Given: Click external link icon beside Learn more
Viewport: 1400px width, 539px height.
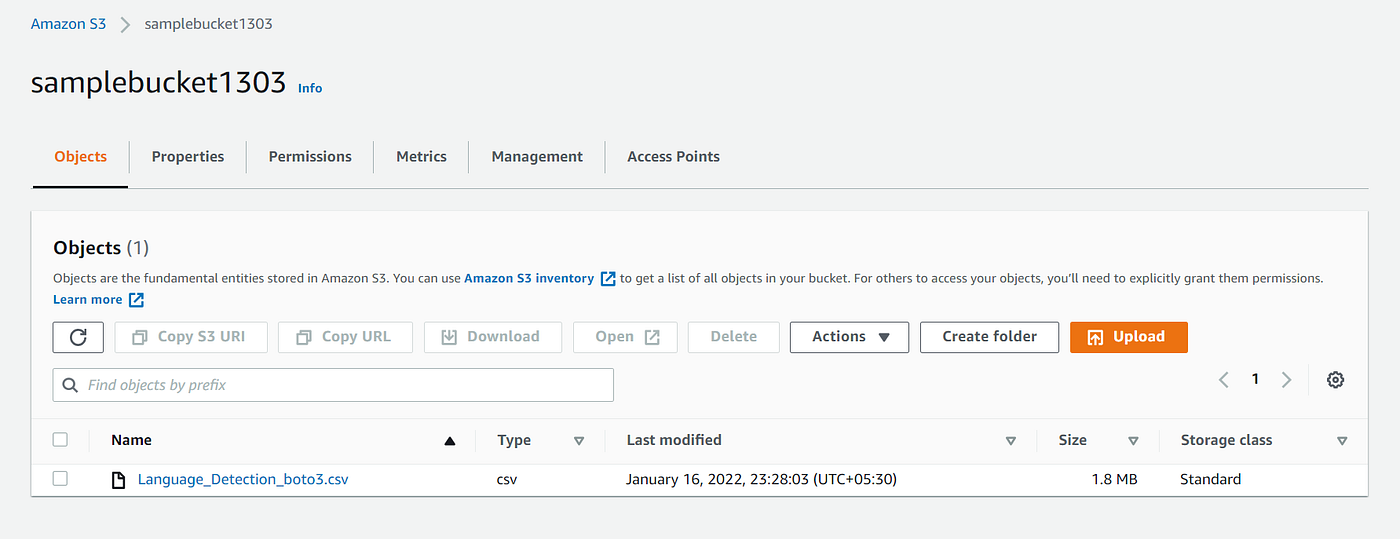Looking at the screenshot, I should tap(137, 300).
